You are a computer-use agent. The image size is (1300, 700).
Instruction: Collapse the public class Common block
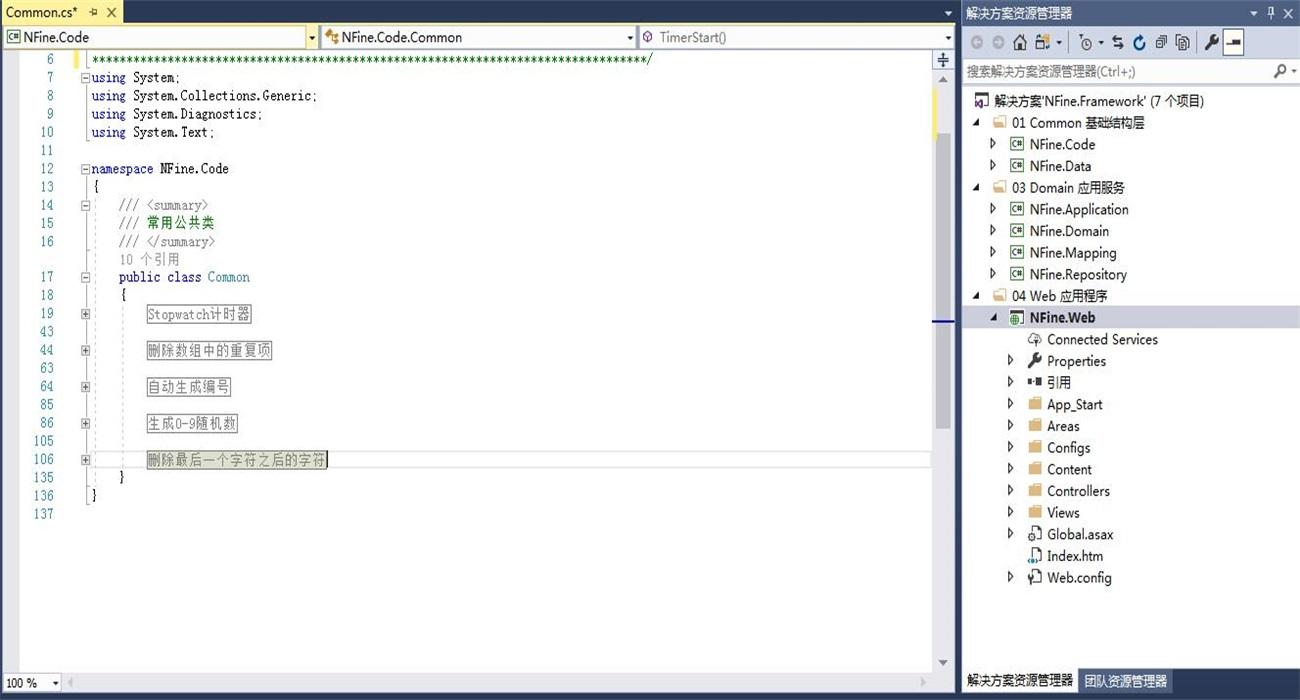[86, 278]
